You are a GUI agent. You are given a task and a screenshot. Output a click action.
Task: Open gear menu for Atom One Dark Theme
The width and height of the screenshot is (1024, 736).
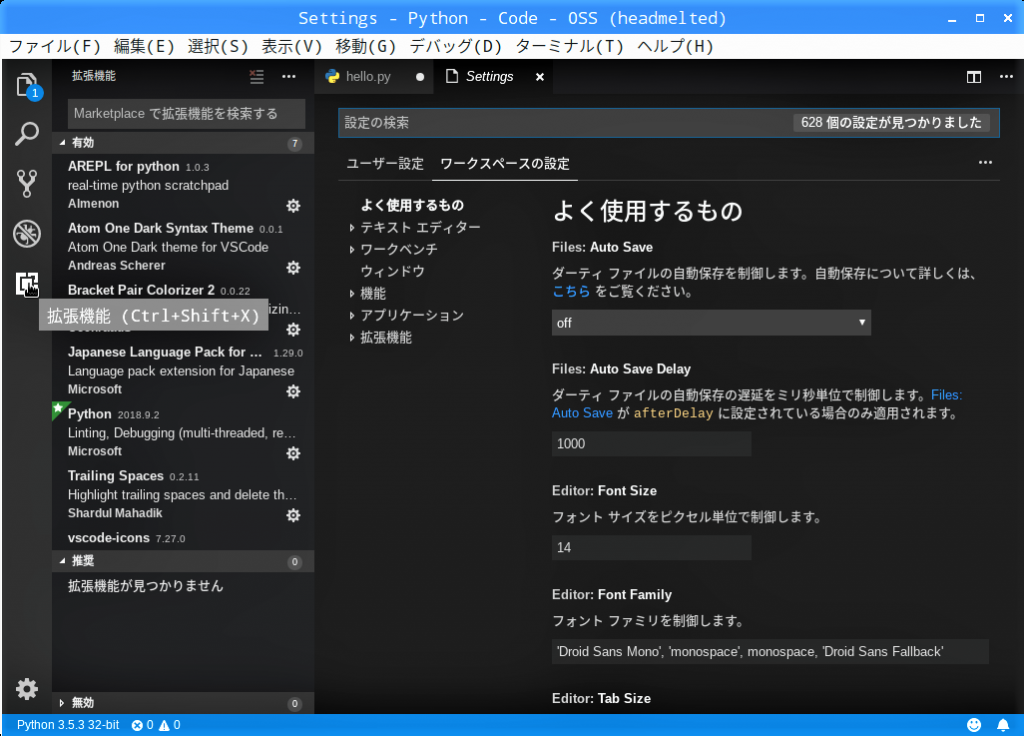(293, 268)
